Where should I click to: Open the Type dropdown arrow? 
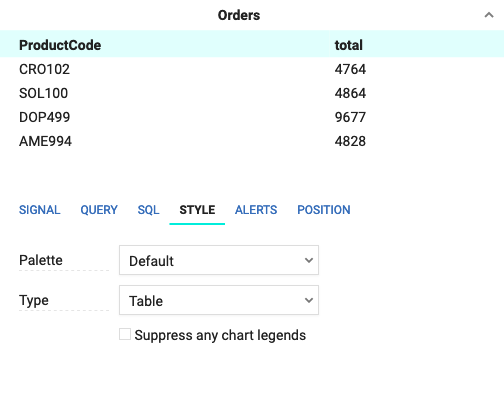pyautogui.click(x=309, y=300)
